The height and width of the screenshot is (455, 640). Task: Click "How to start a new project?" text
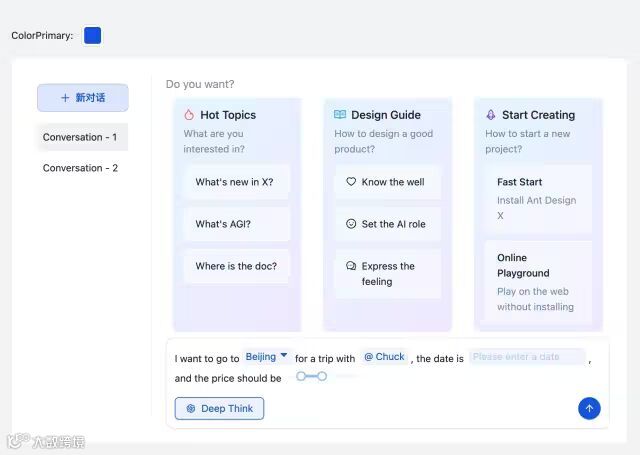pyautogui.click(x=527, y=141)
